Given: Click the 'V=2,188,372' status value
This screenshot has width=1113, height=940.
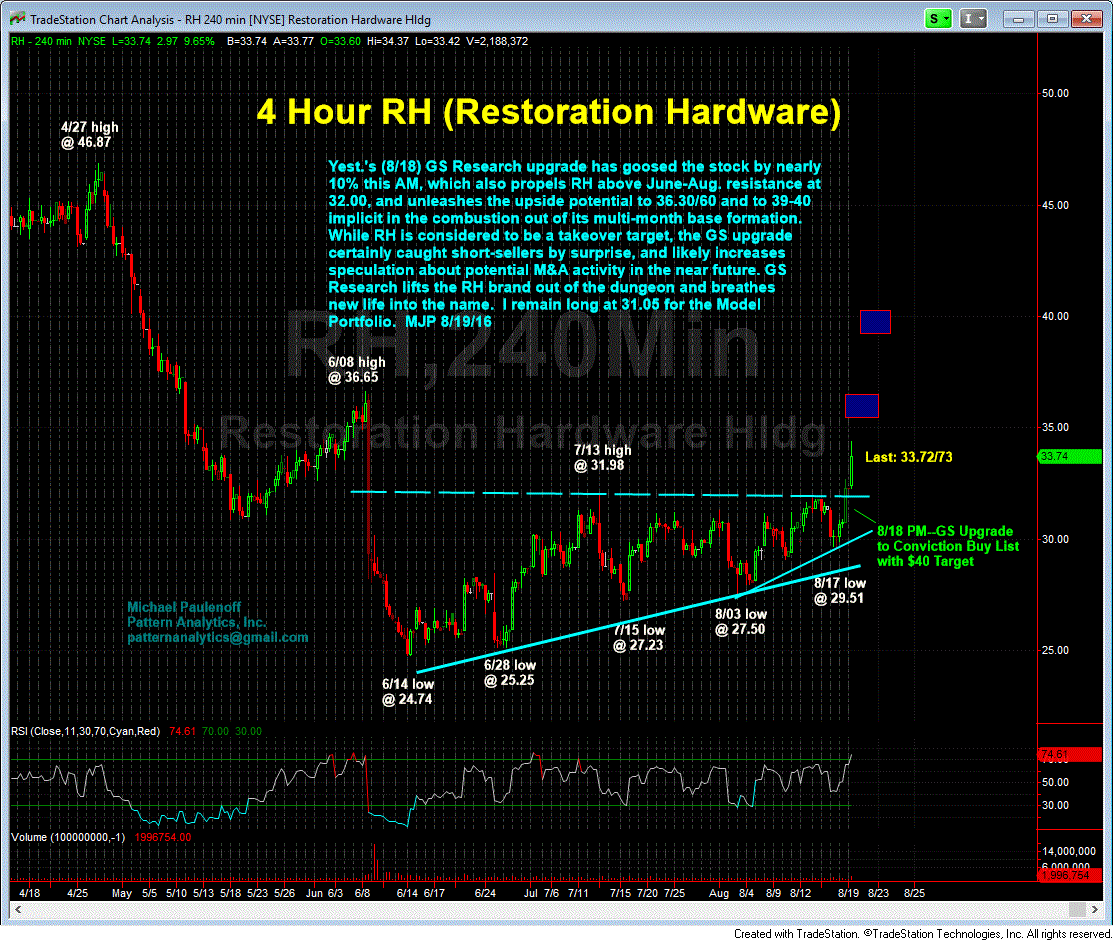Looking at the screenshot, I should [x=497, y=41].
